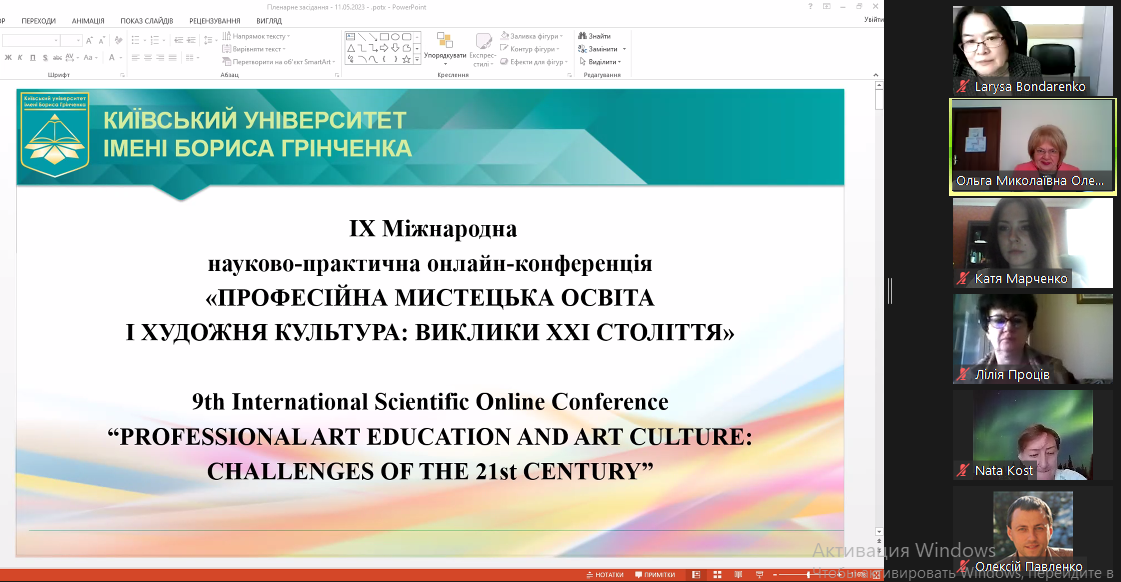Increase the list indent level
The height and width of the screenshot is (582, 1121).
coord(191,41)
